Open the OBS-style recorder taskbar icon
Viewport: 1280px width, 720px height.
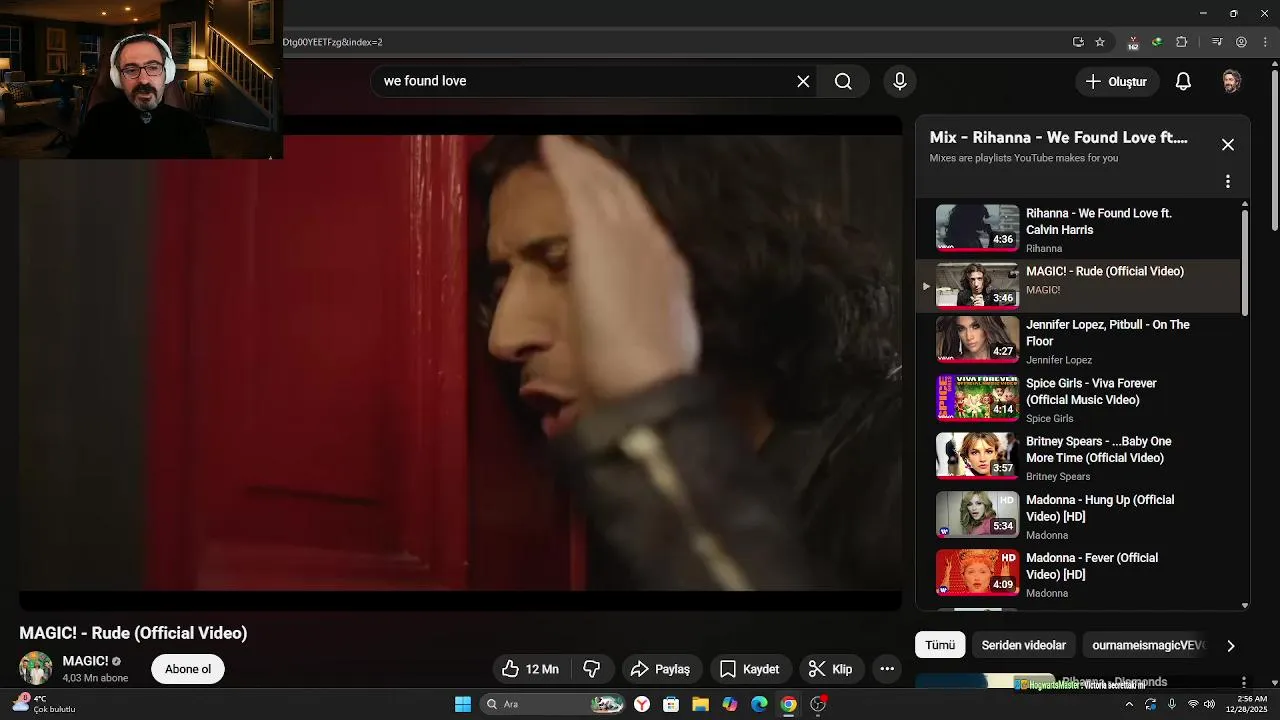coord(818,704)
